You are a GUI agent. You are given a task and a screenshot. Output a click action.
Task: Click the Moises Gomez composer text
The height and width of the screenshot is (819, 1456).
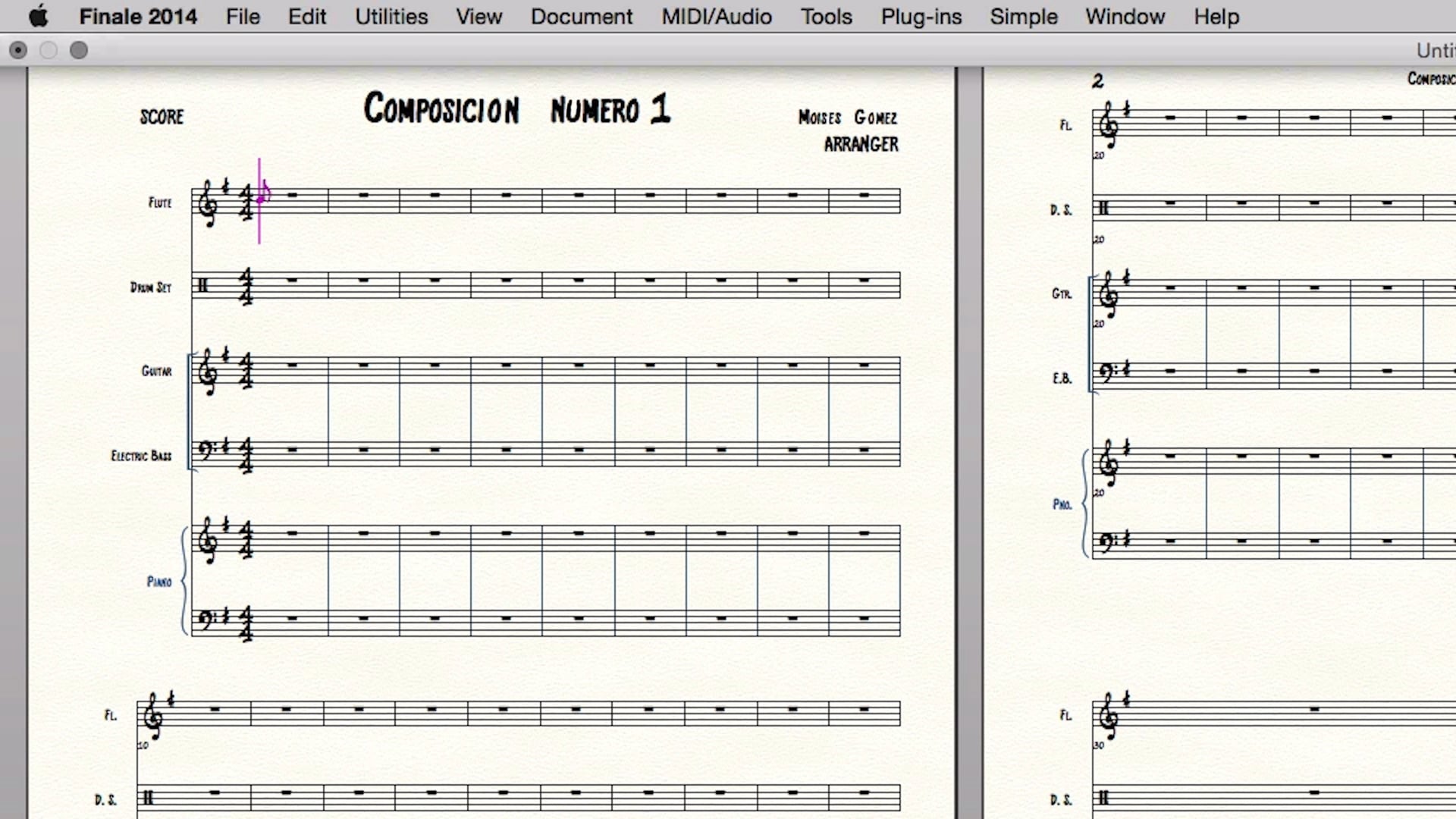tap(847, 118)
